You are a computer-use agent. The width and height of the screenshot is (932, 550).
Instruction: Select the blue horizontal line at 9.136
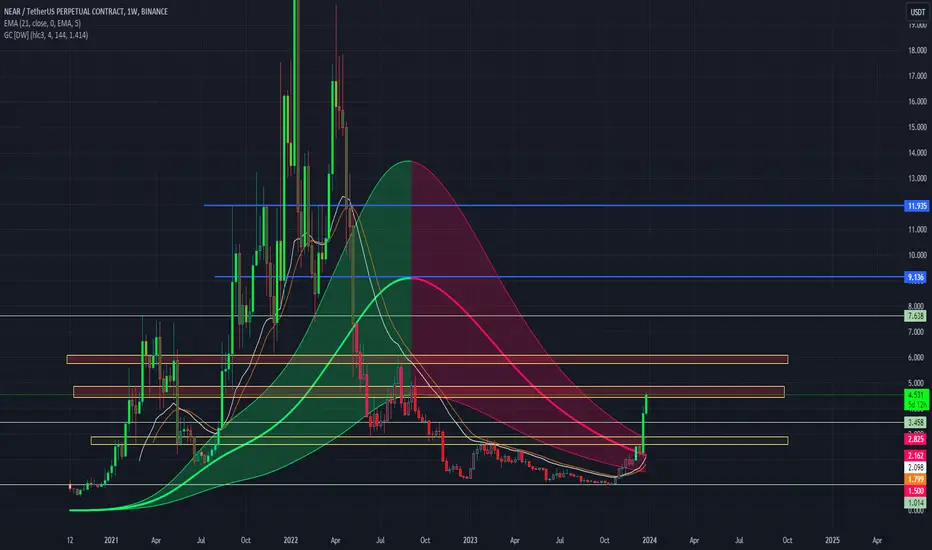(x=559, y=277)
